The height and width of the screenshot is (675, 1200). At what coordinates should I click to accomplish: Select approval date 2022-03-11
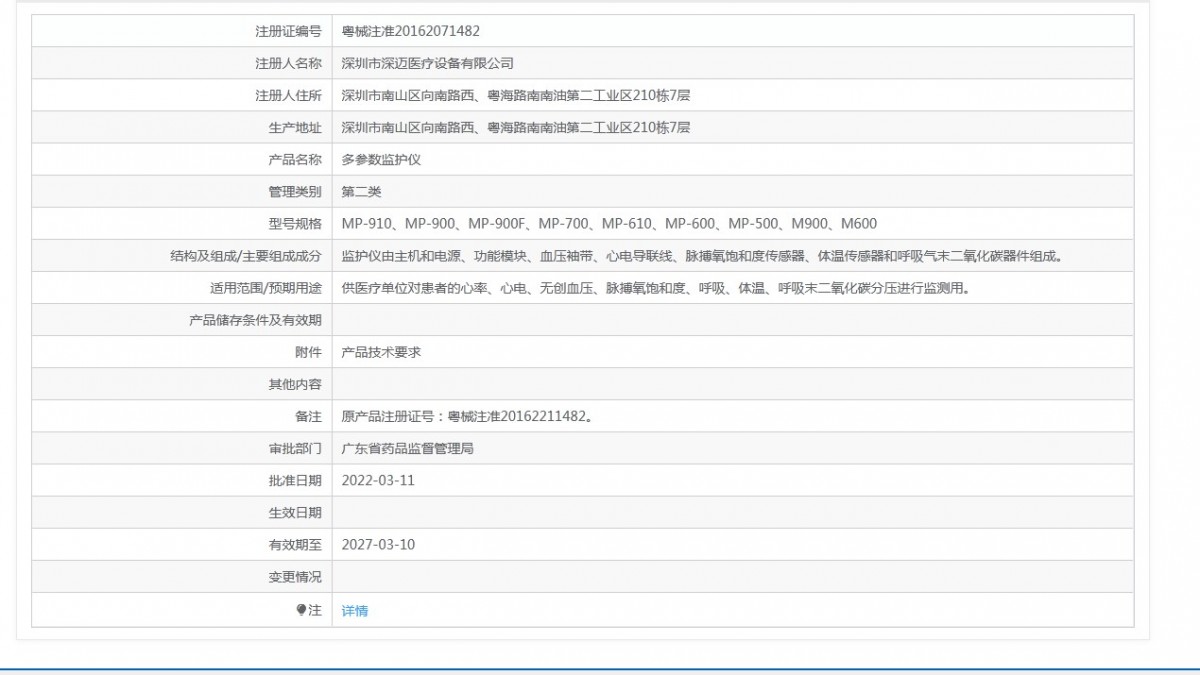[378, 480]
